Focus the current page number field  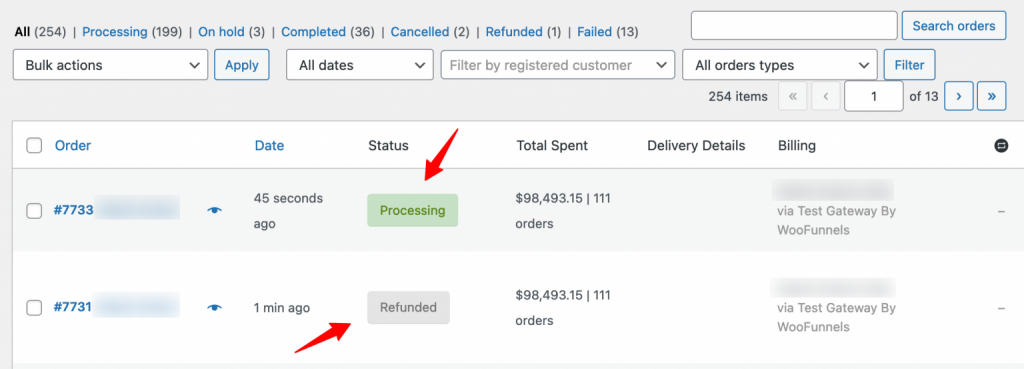(x=874, y=97)
